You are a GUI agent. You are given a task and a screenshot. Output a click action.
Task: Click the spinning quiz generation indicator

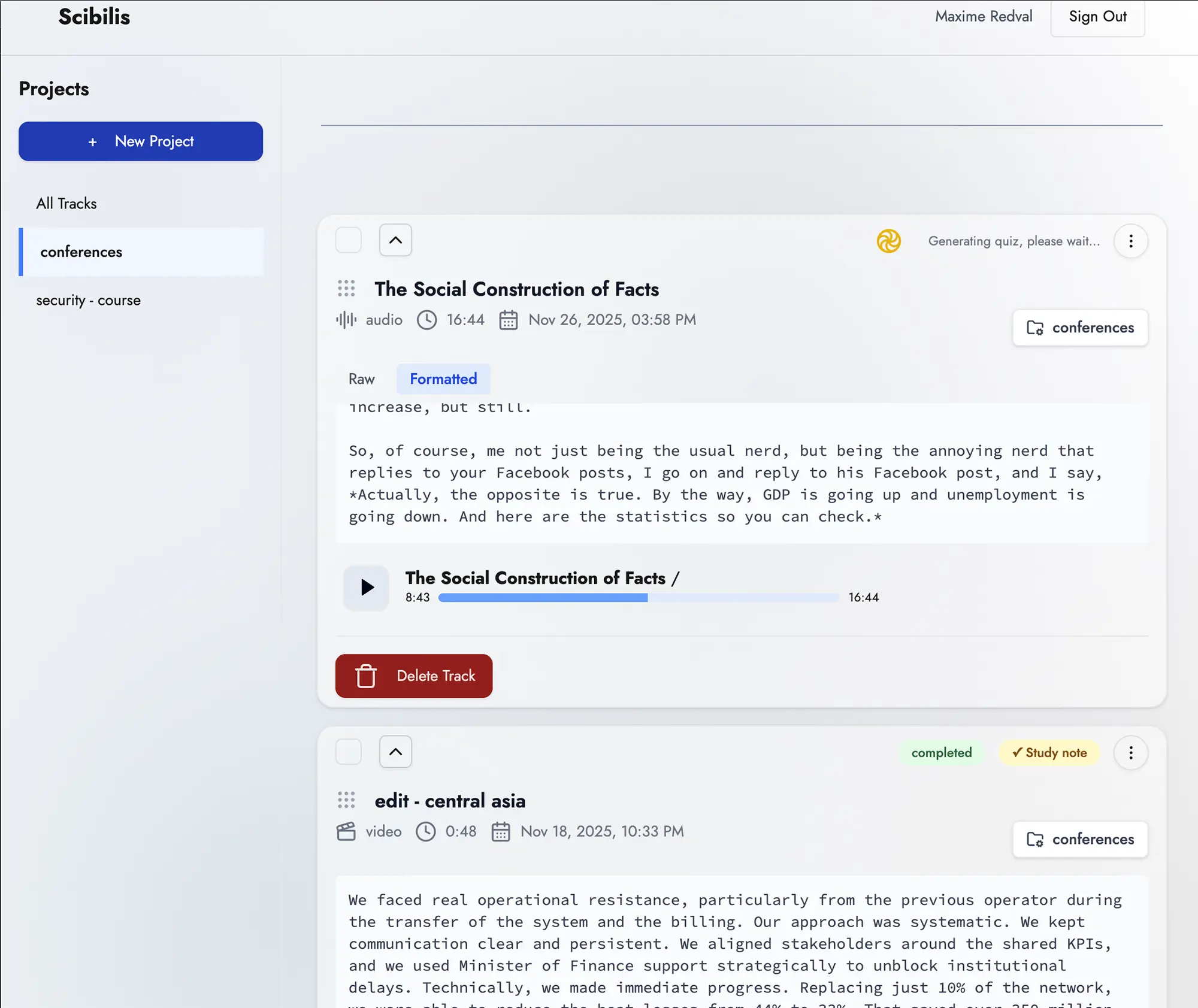coord(888,241)
